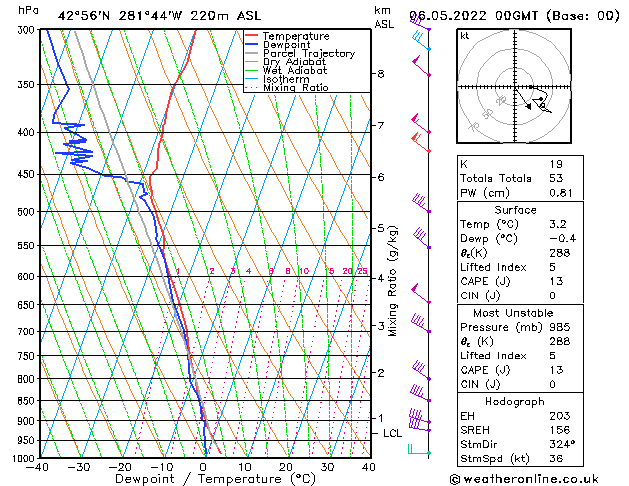Click the Most Unstable Pressure value 985
This screenshot has width=629, height=486.
(x=560, y=327)
